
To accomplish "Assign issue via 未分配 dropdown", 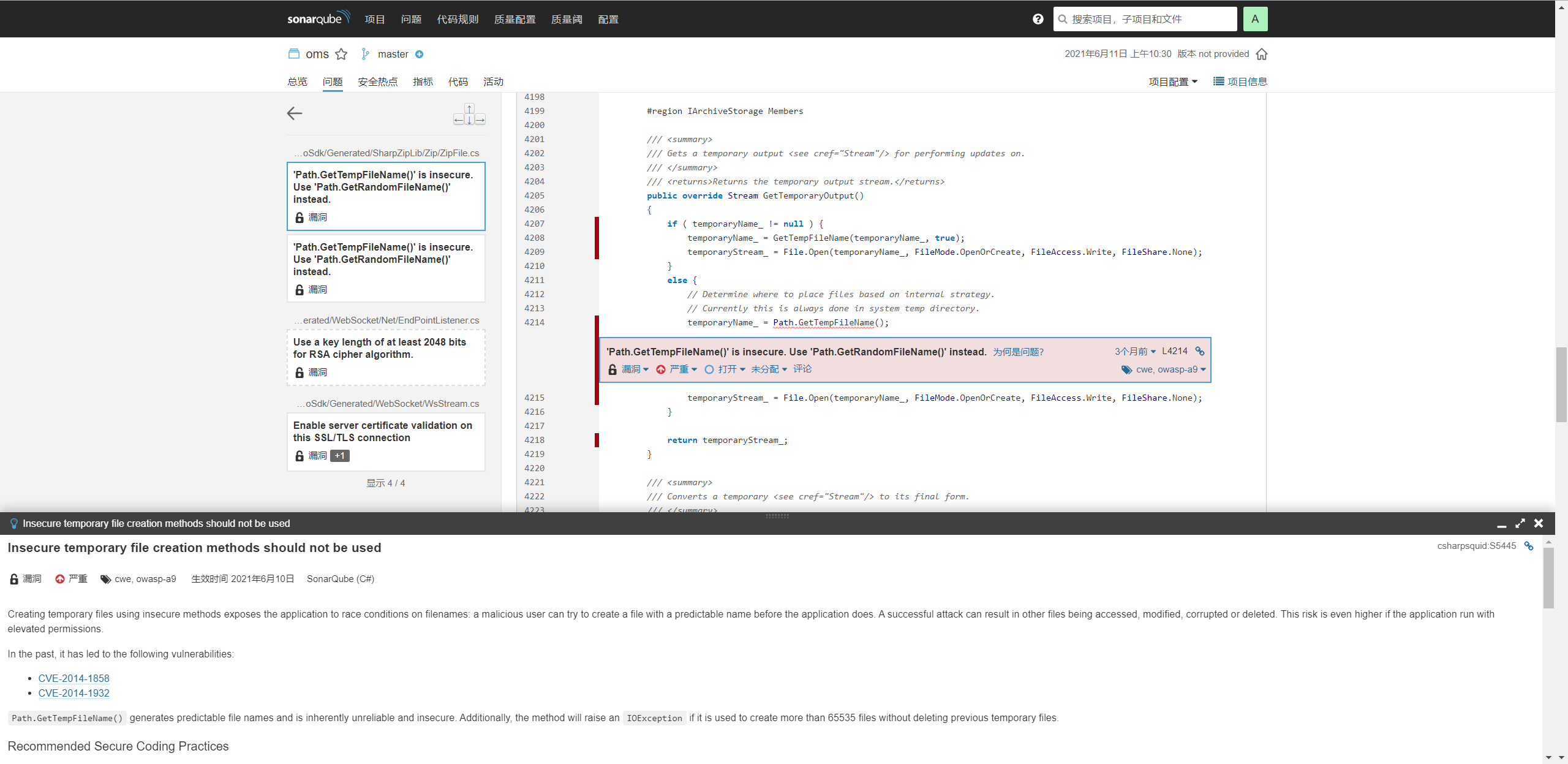I will 769,369.
